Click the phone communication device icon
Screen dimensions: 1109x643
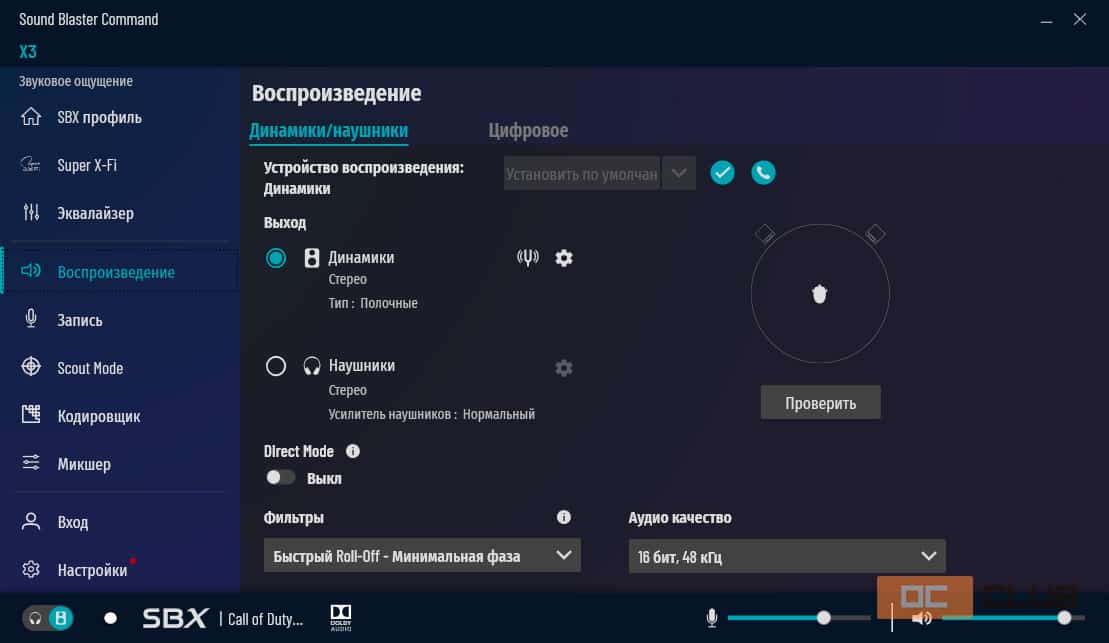click(x=763, y=173)
